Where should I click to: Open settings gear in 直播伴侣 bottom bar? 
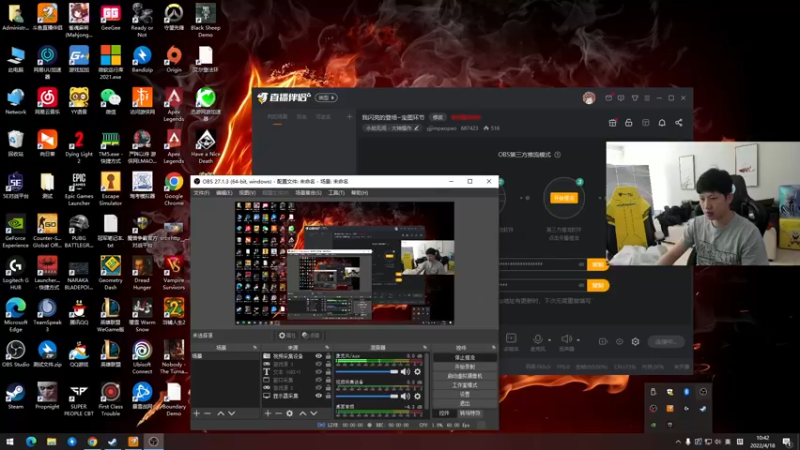tap(635, 341)
